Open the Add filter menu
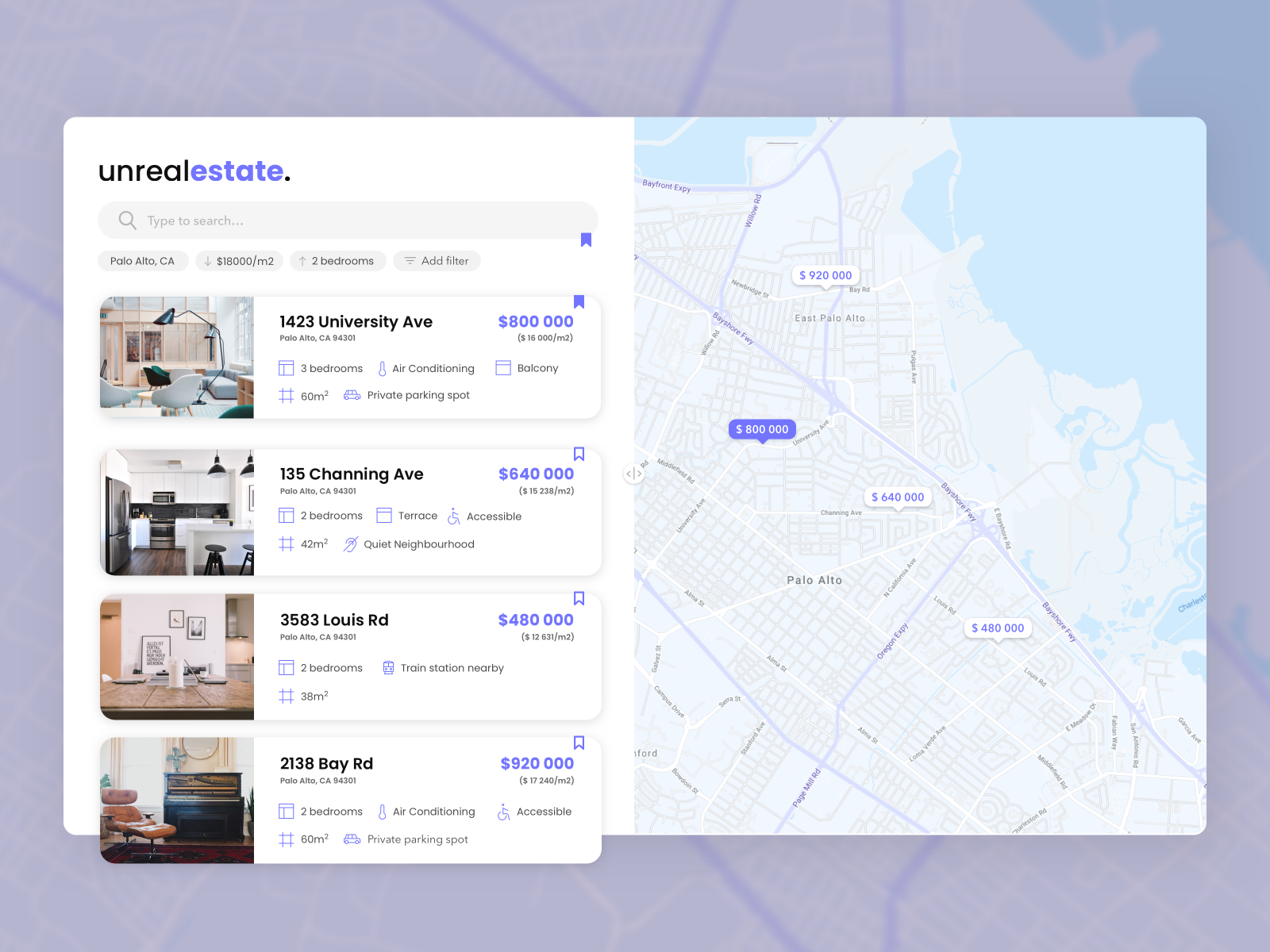Image resolution: width=1270 pixels, height=952 pixels. tap(437, 261)
